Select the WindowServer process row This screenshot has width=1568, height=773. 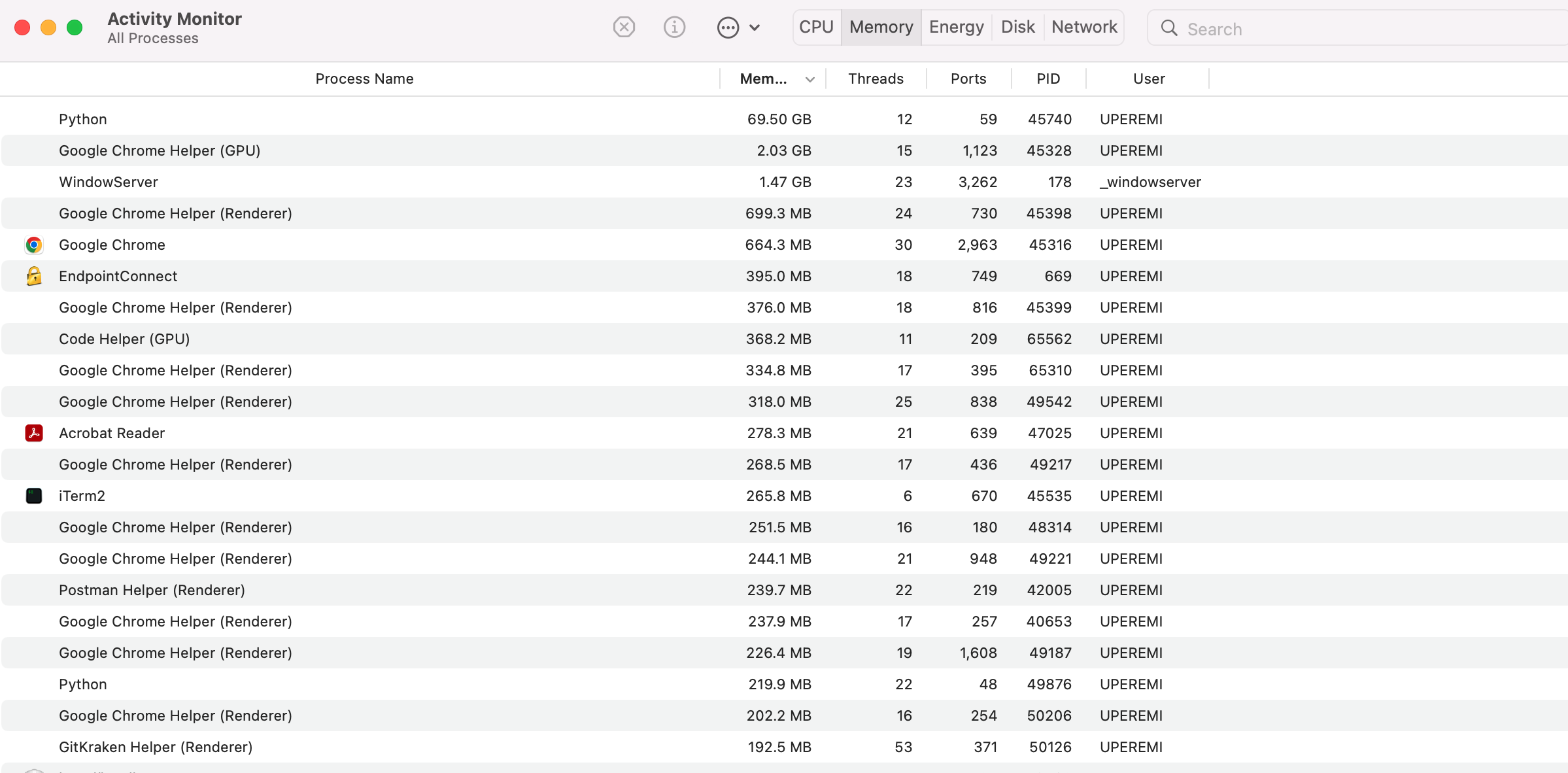784,182
